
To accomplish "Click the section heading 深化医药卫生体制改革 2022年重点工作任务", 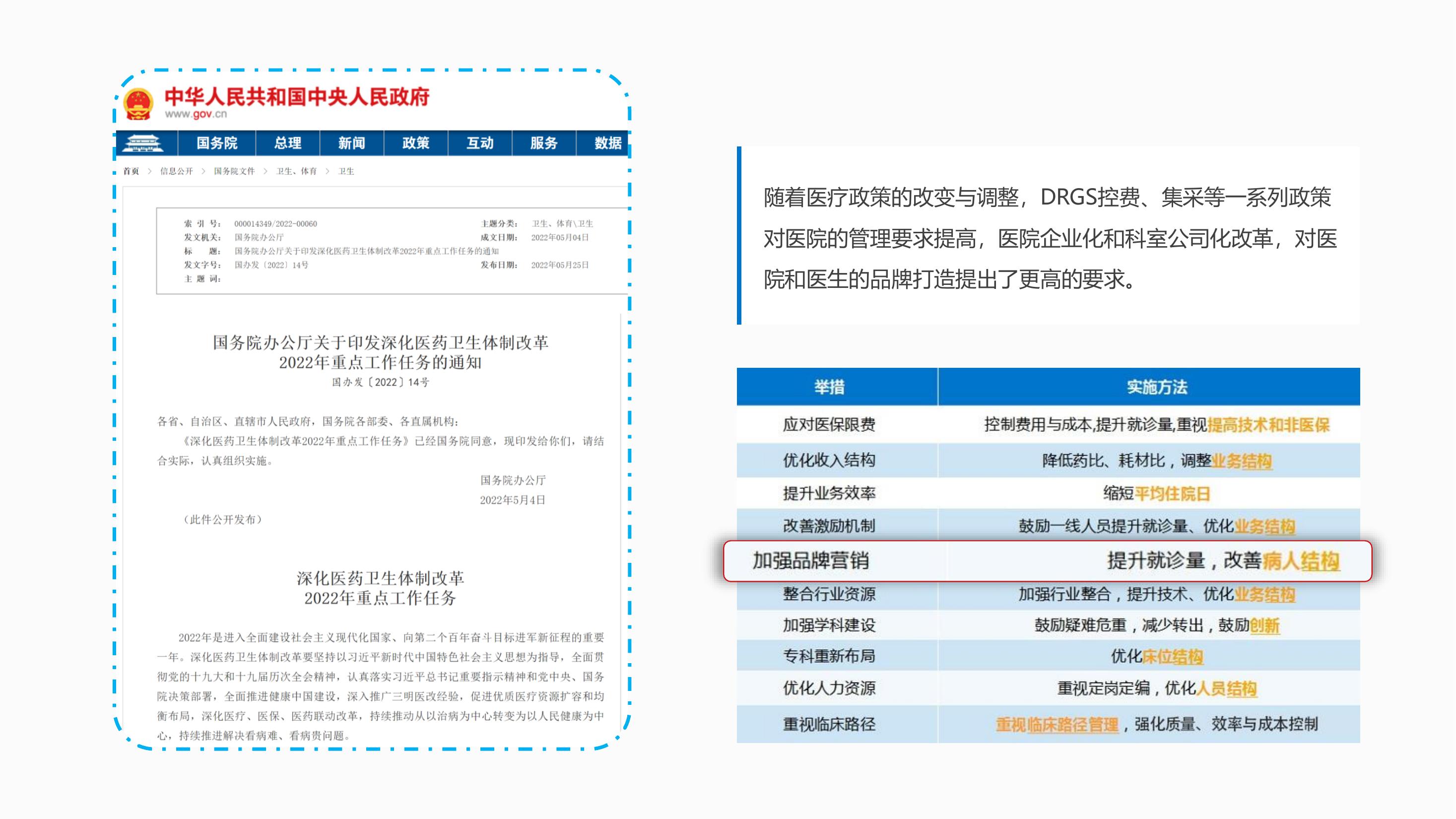I will tap(381, 588).
